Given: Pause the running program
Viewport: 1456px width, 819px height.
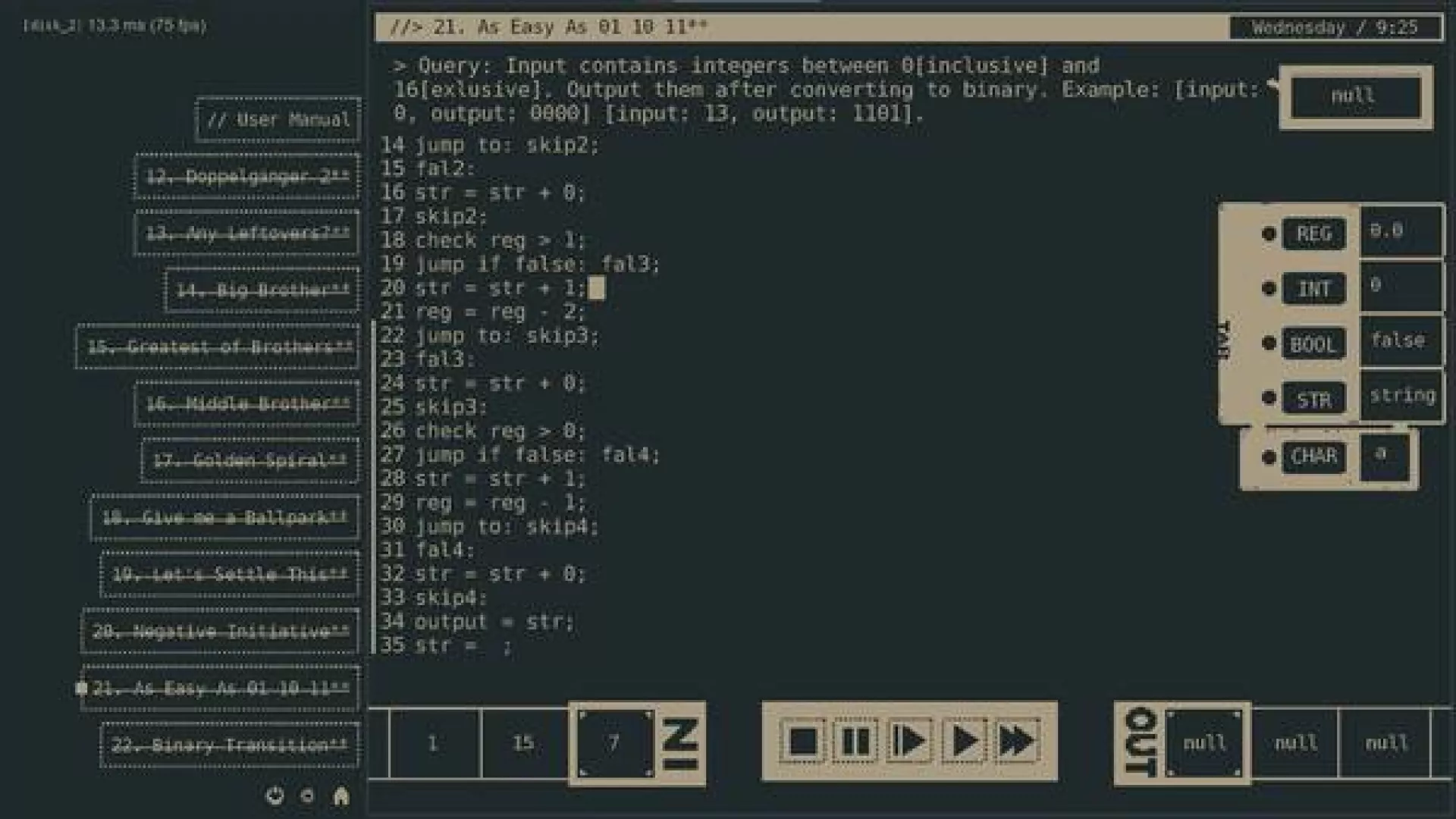Looking at the screenshot, I should (855, 741).
